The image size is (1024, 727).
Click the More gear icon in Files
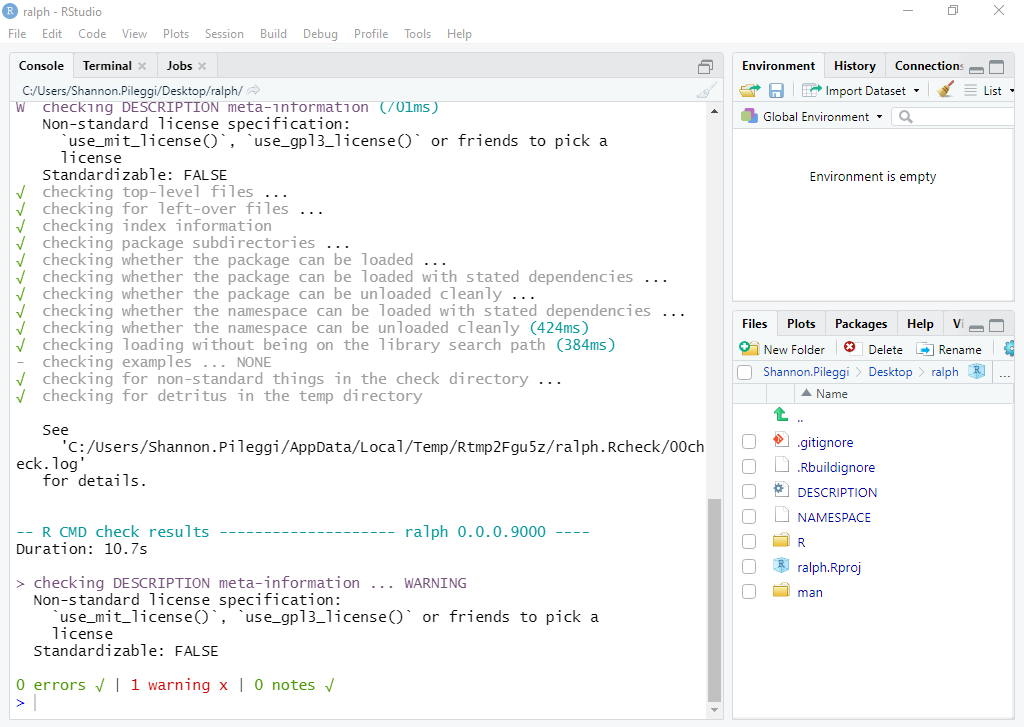[1010, 349]
